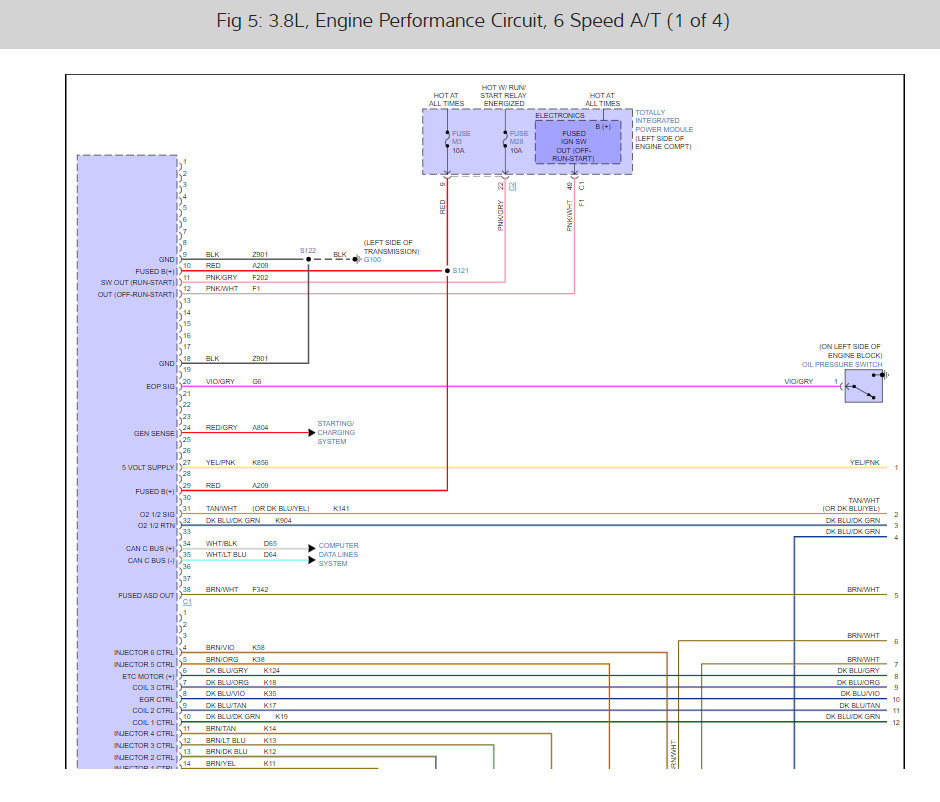Click the COIL 3 CTRL pin label
The width and height of the screenshot is (940, 802).
153,688
